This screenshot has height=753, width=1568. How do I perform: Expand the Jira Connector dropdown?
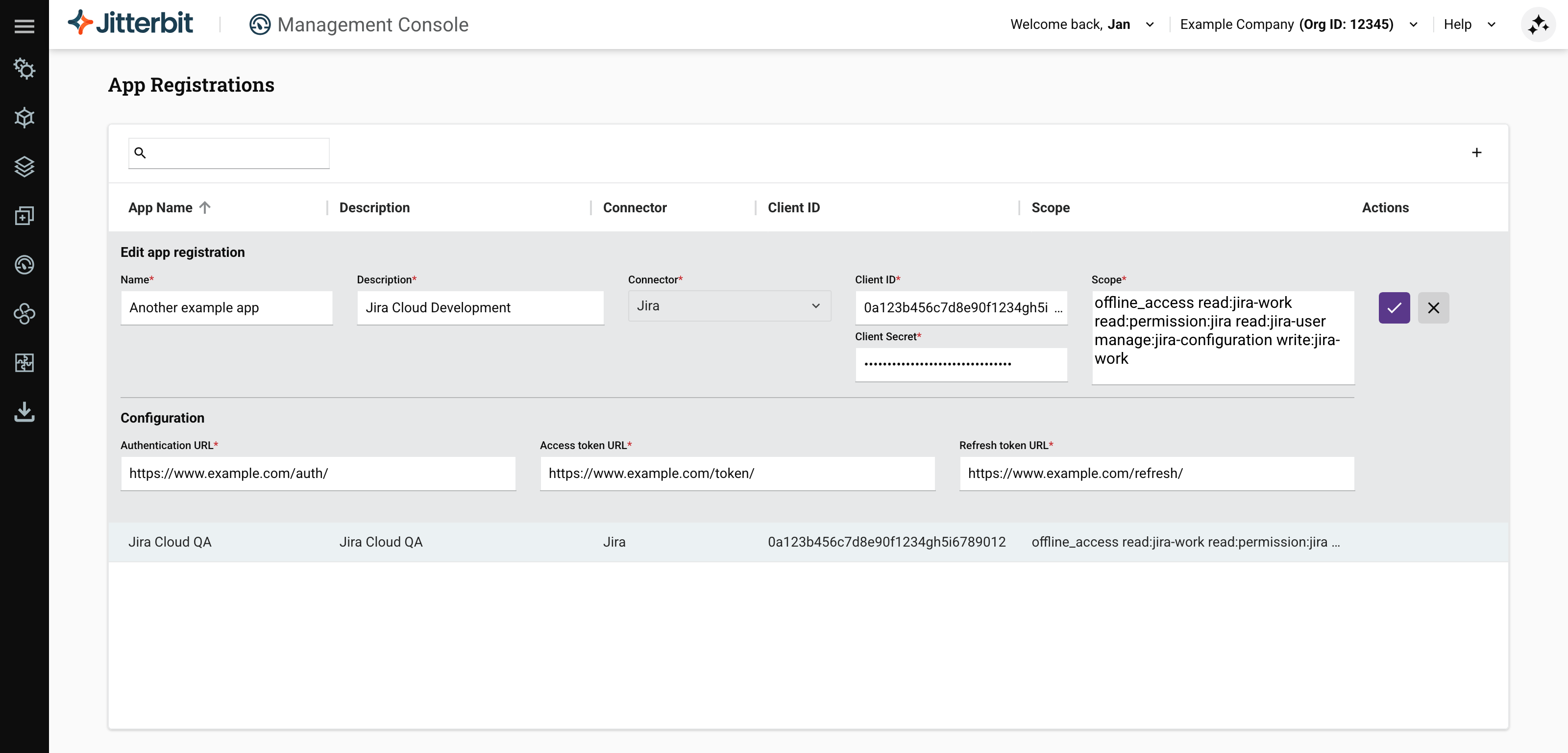point(729,306)
